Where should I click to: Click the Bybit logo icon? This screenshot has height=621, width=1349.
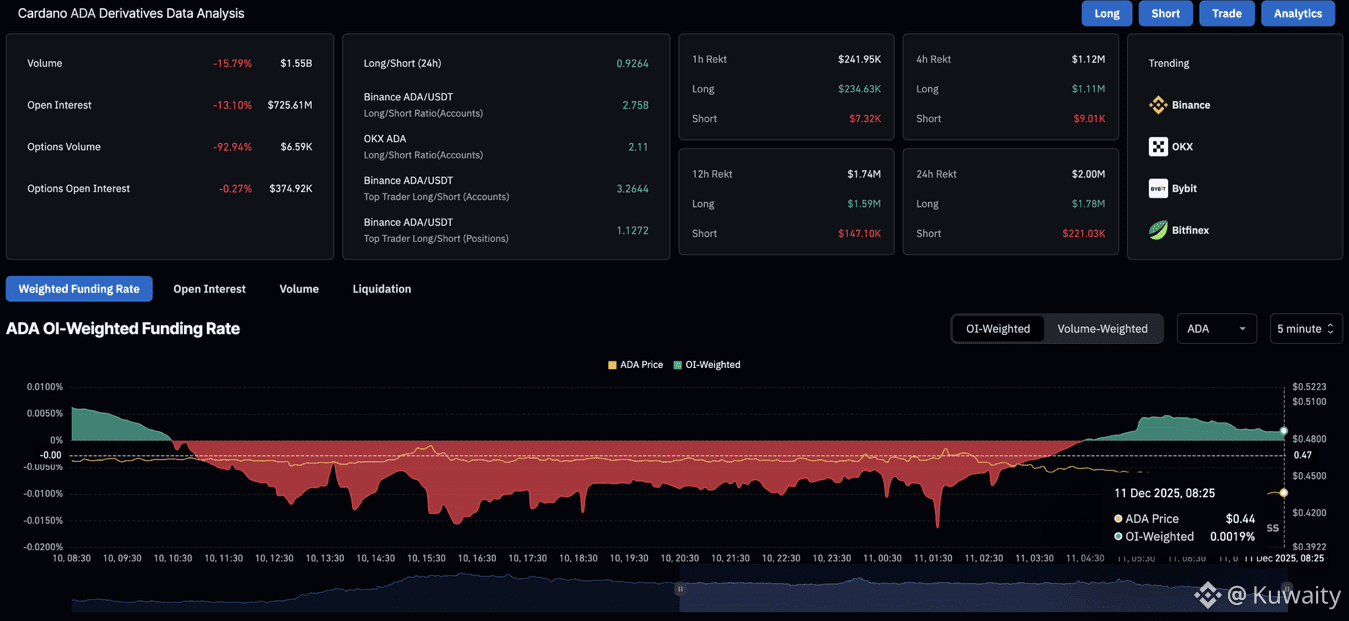click(x=1158, y=189)
